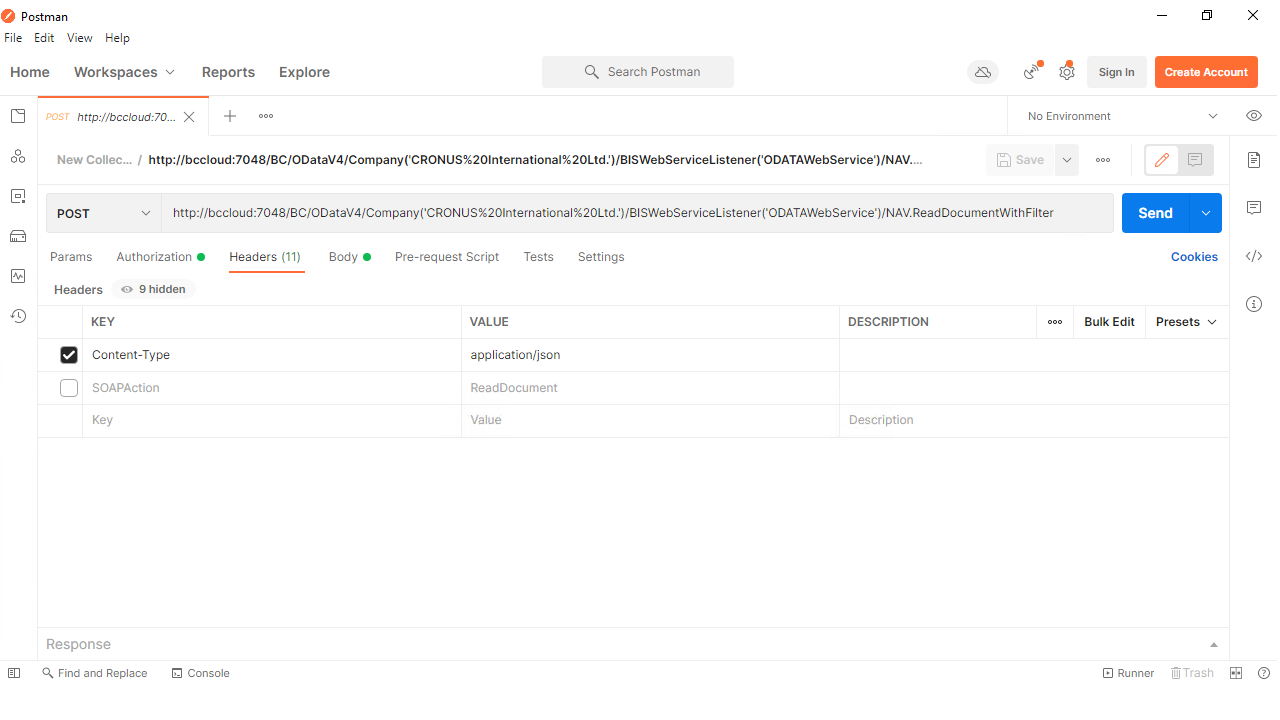Click the request URL input field
The image size is (1280, 720).
pos(637,213)
